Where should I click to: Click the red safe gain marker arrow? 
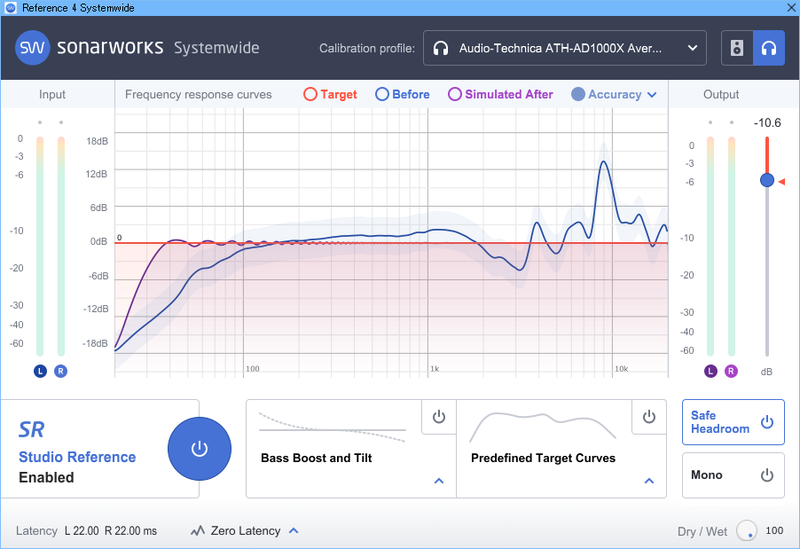(x=781, y=182)
